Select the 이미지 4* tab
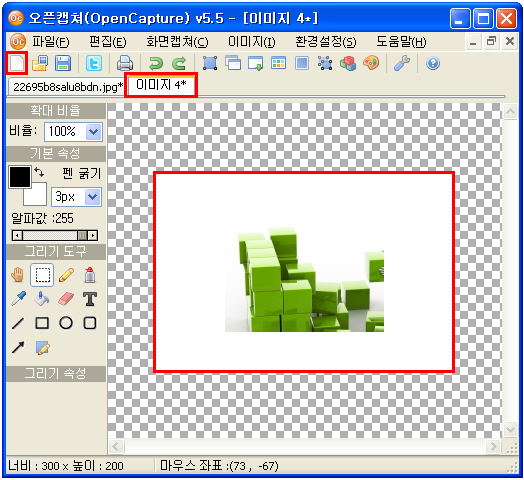Image resolution: width=524 pixels, height=480 pixels. click(x=161, y=85)
